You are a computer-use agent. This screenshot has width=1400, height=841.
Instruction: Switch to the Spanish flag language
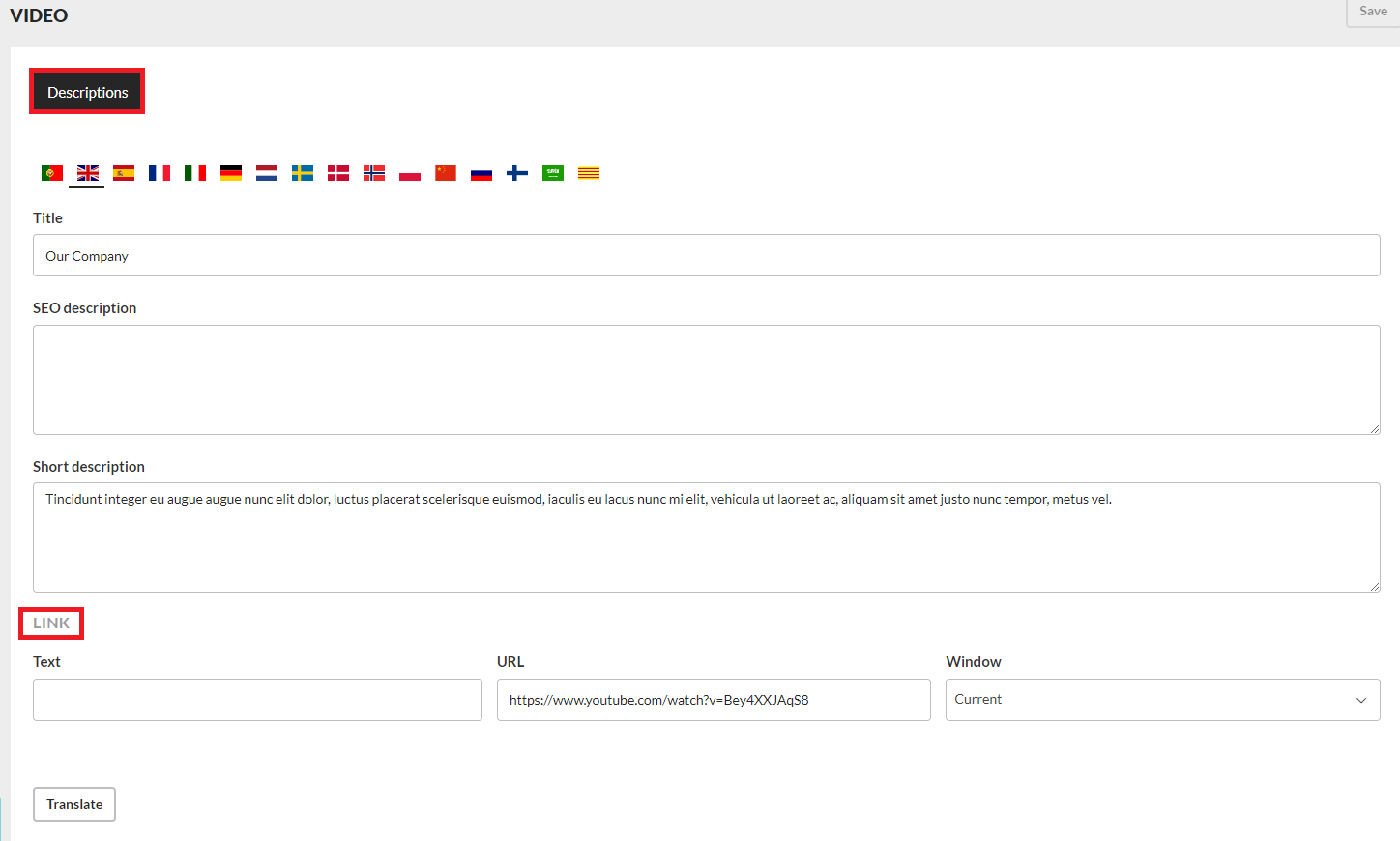[124, 173]
